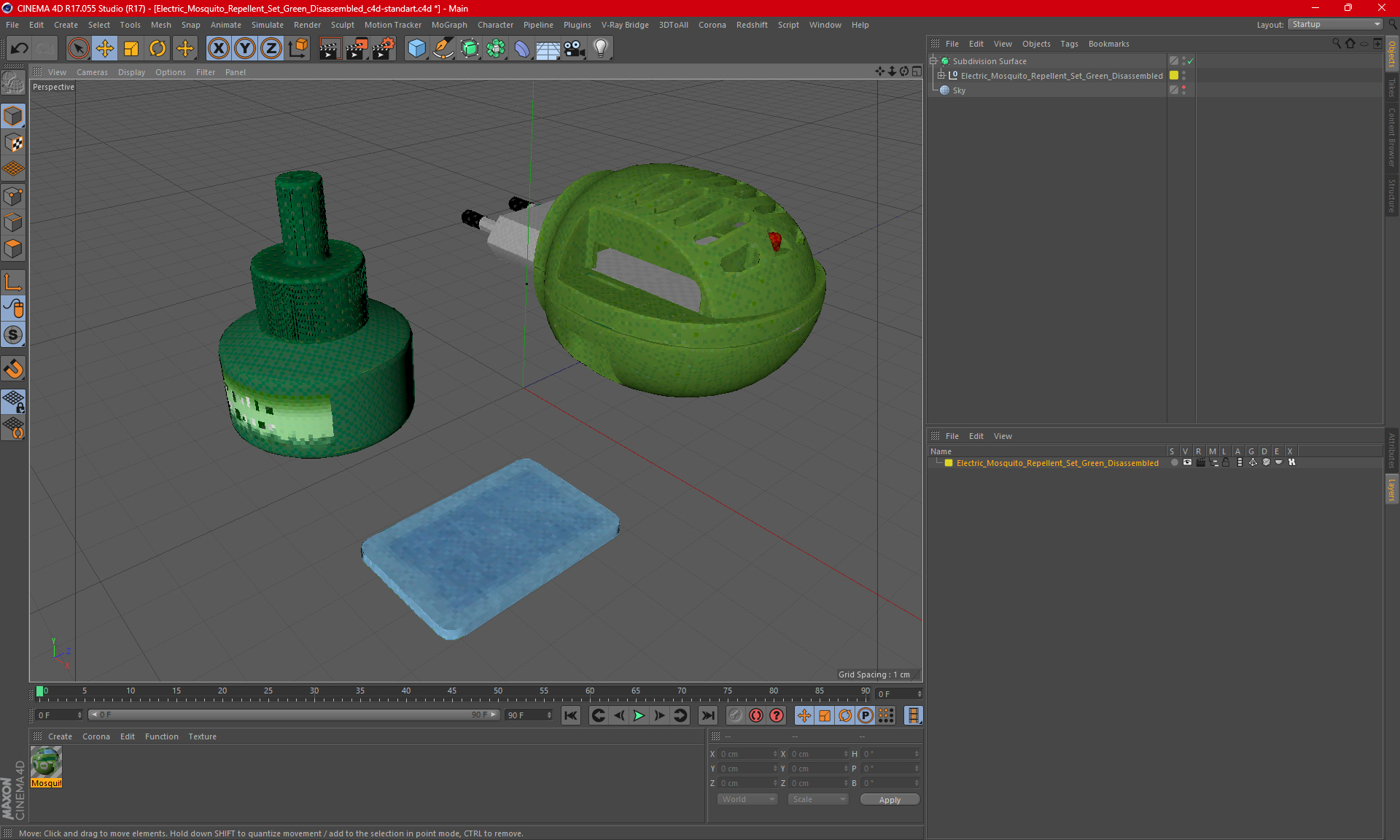The height and width of the screenshot is (840, 1400).
Task: Switch to Edges mode
Action: click(x=13, y=222)
